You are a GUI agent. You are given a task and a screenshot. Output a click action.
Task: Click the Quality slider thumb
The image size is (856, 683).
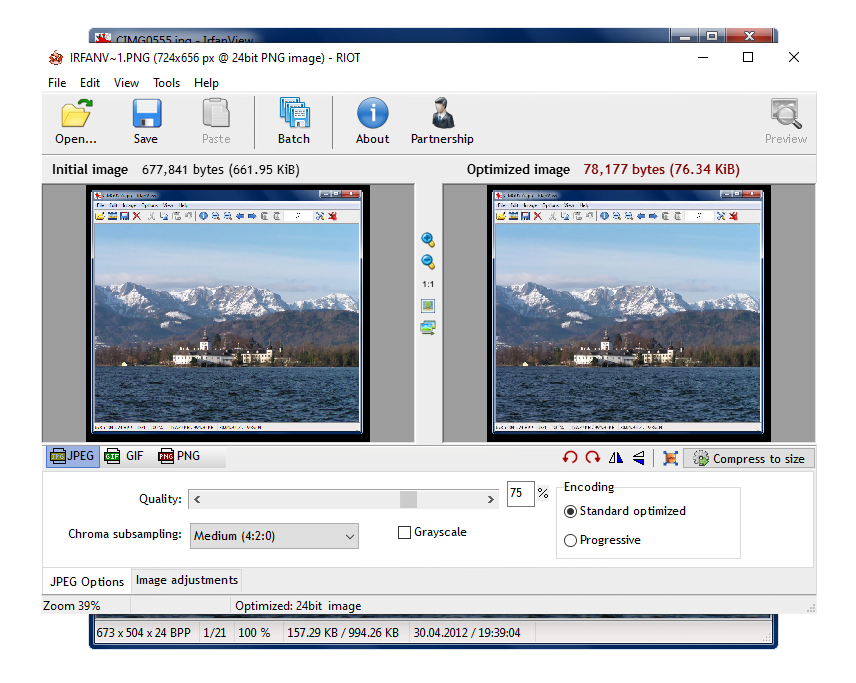(x=408, y=499)
